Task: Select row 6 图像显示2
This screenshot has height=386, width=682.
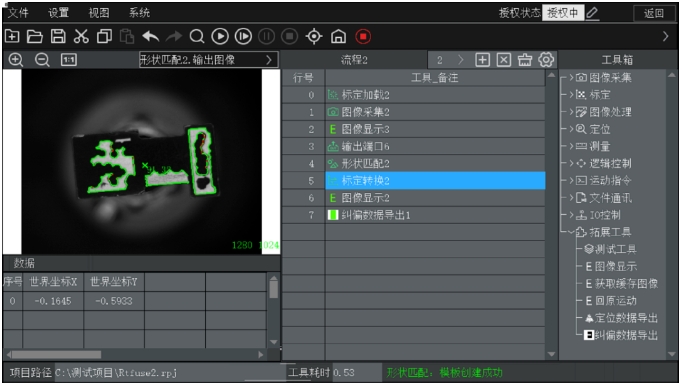Action: click(435, 198)
